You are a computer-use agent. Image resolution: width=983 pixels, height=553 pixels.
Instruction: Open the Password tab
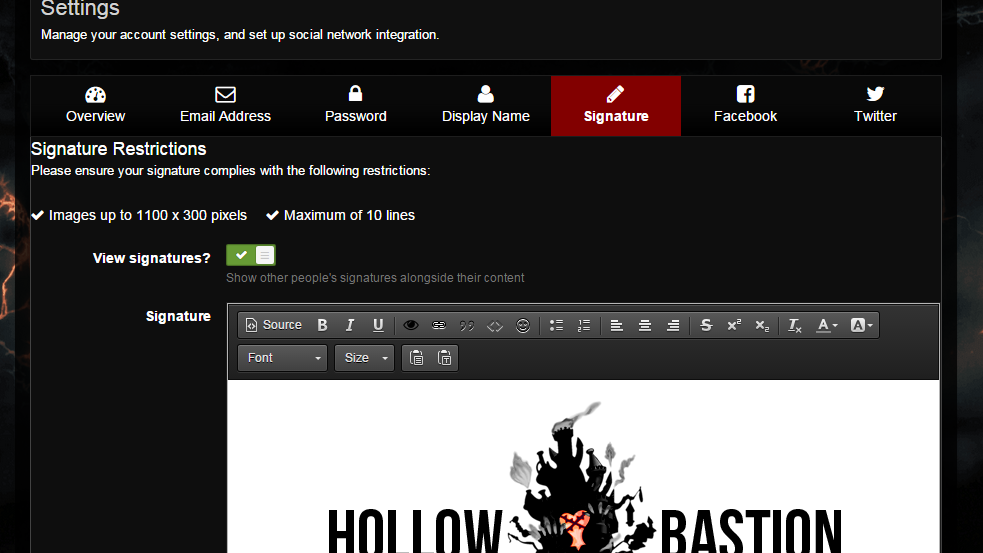click(355, 105)
